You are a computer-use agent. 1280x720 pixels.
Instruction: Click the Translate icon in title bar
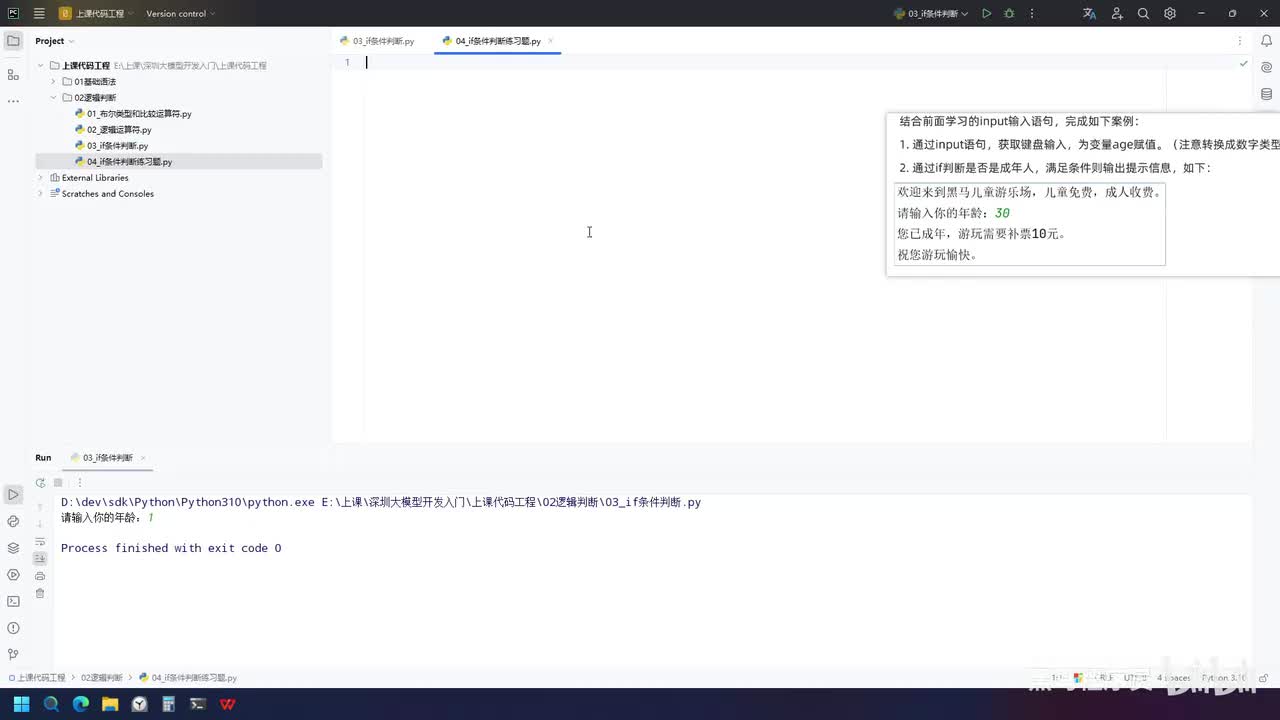click(1089, 14)
